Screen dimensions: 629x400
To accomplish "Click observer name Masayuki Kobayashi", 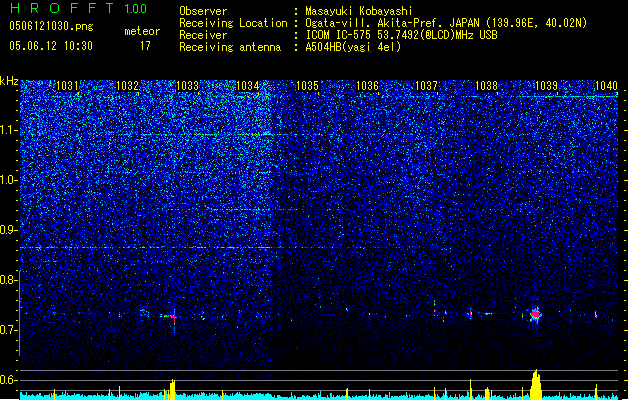I will click(x=359, y=11).
